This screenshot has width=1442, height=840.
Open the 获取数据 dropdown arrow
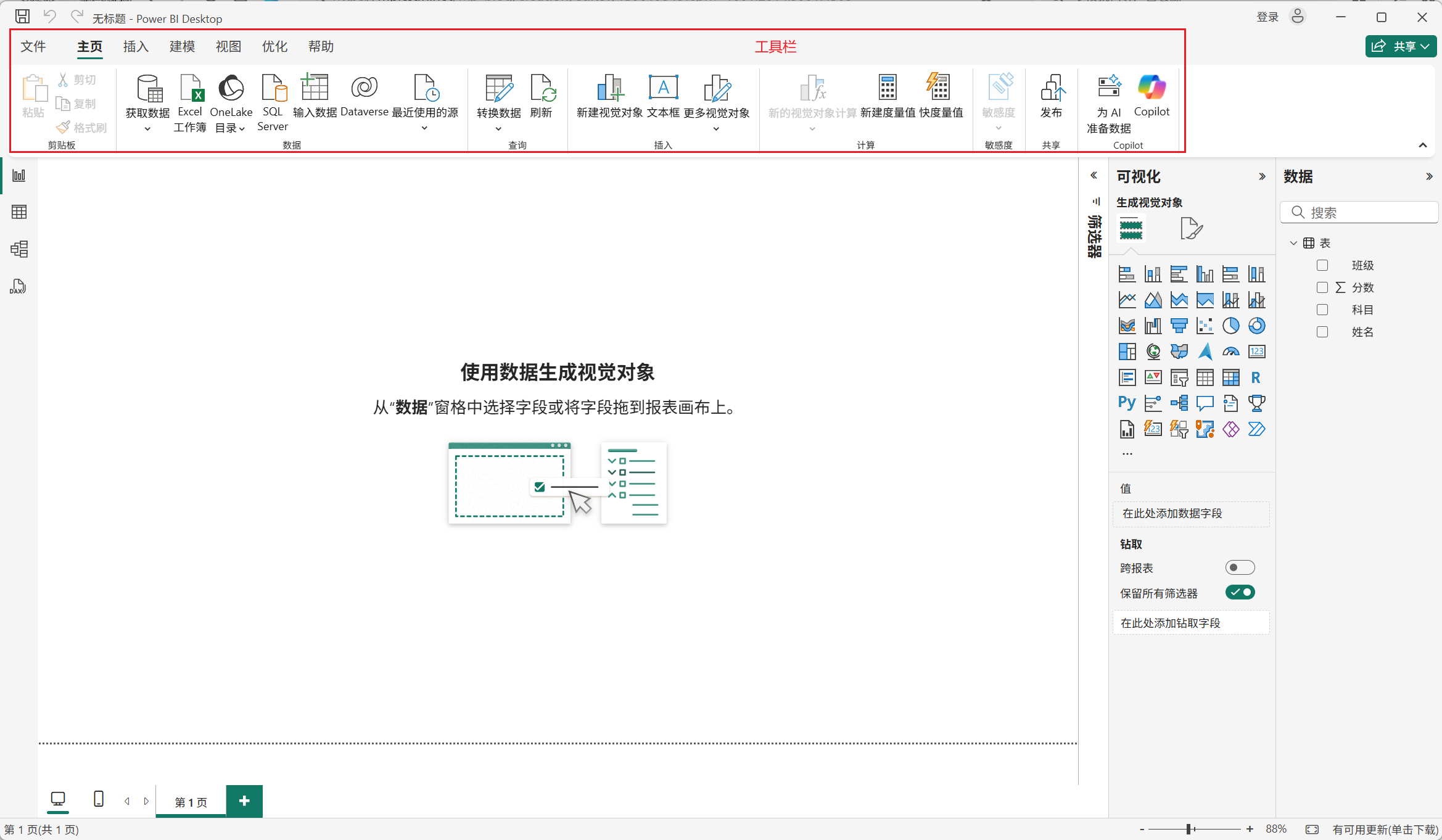click(147, 129)
